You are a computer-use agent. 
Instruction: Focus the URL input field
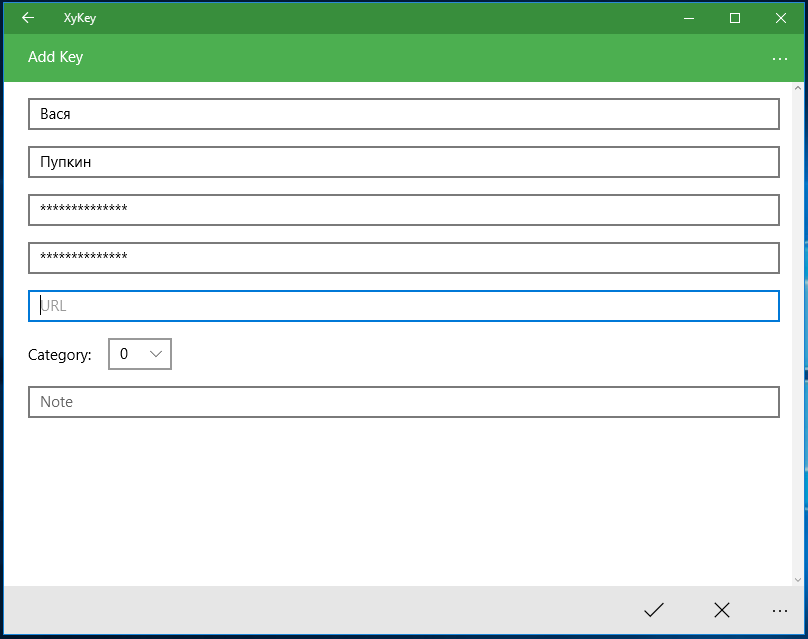coord(403,306)
